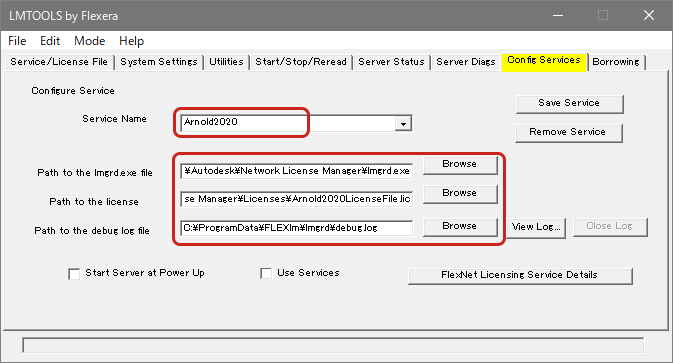Switch to Utilities tab
673x363 pixels.
(226, 62)
